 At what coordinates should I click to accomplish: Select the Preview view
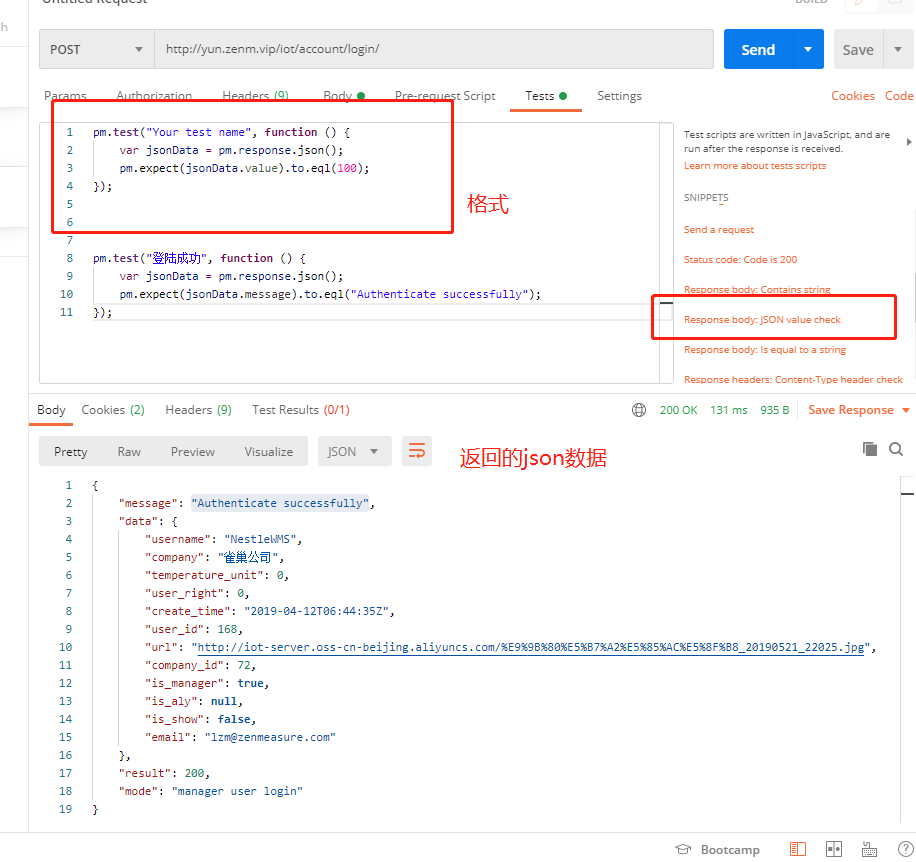coord(193,451)
